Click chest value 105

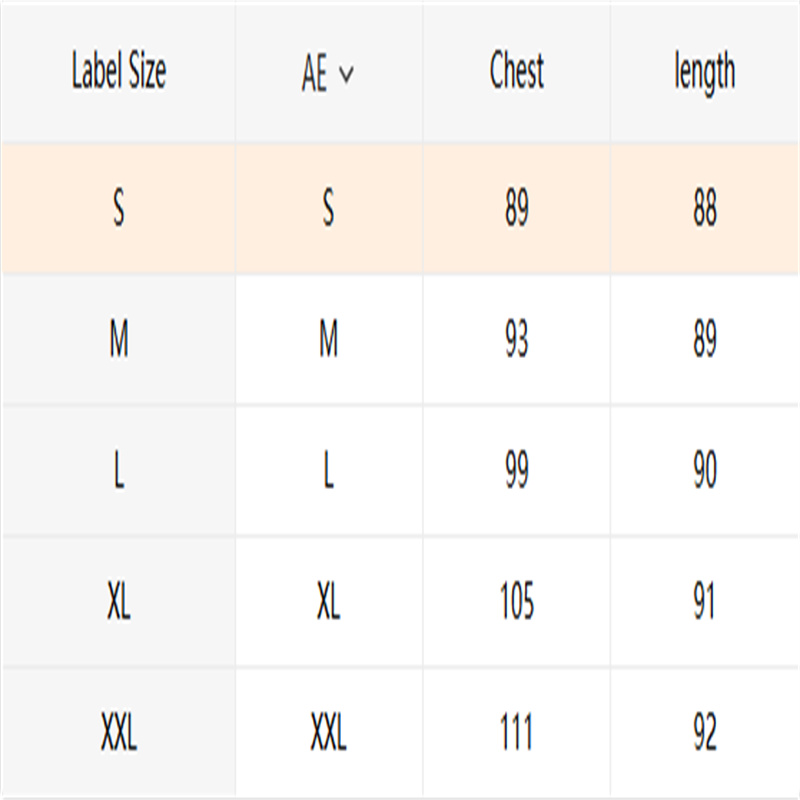(516, 601)
